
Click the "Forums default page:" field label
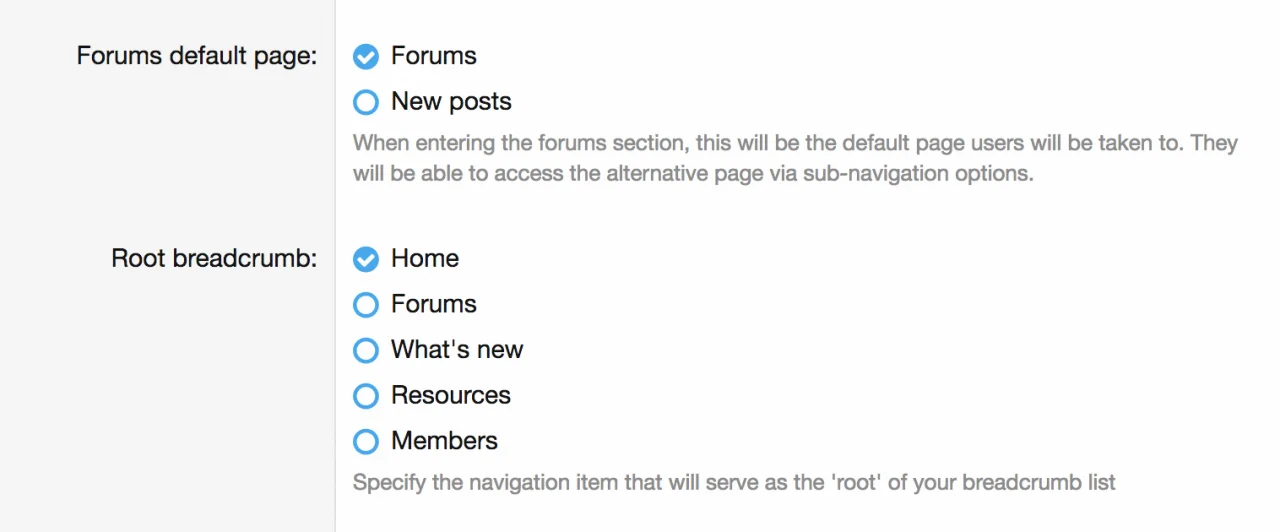[197, 56]
